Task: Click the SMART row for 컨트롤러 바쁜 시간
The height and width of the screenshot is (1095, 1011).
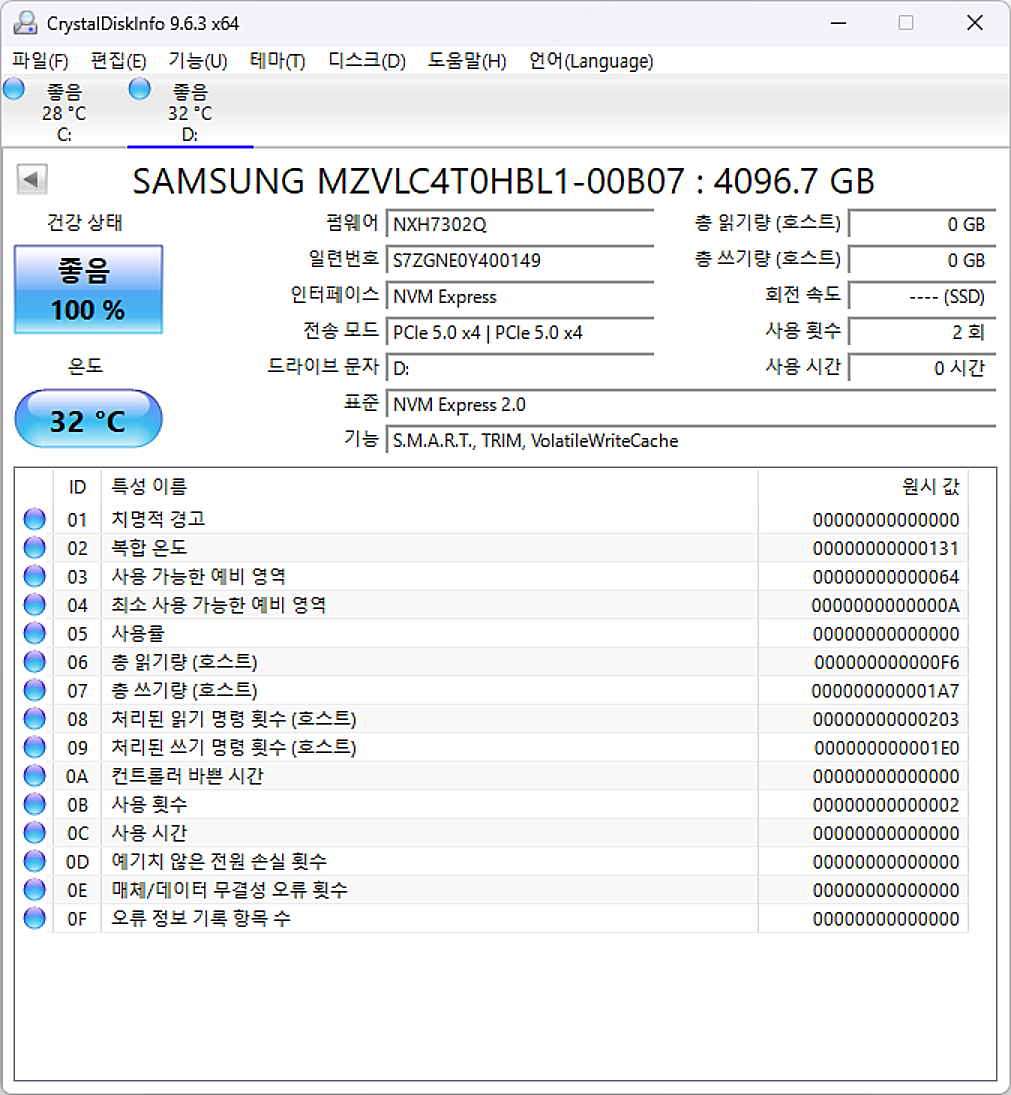Action: (x=400, y=775)
